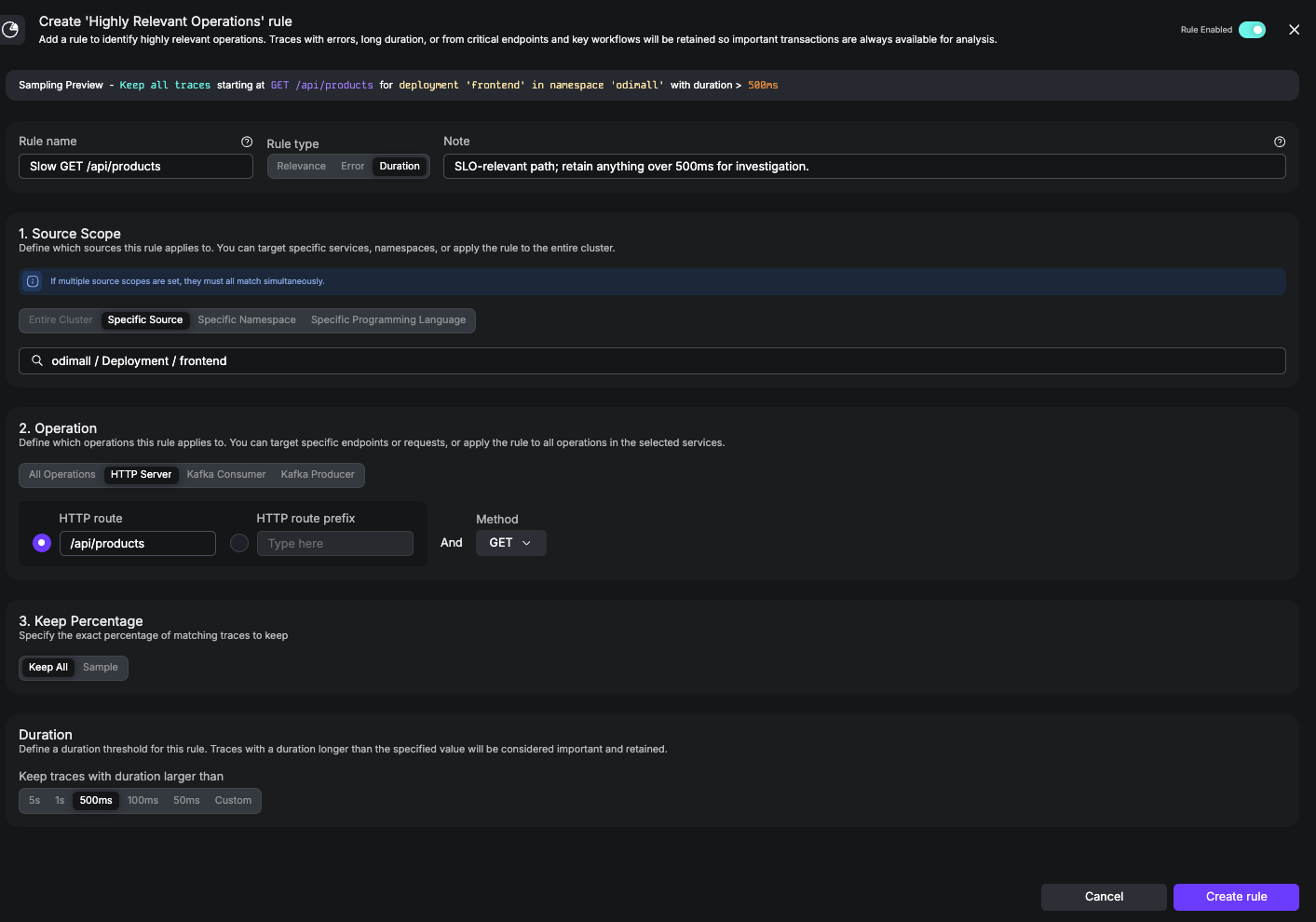Screen dimensions: 1316x922
Task: Click the Cancel button
Action: point(1104,897)
